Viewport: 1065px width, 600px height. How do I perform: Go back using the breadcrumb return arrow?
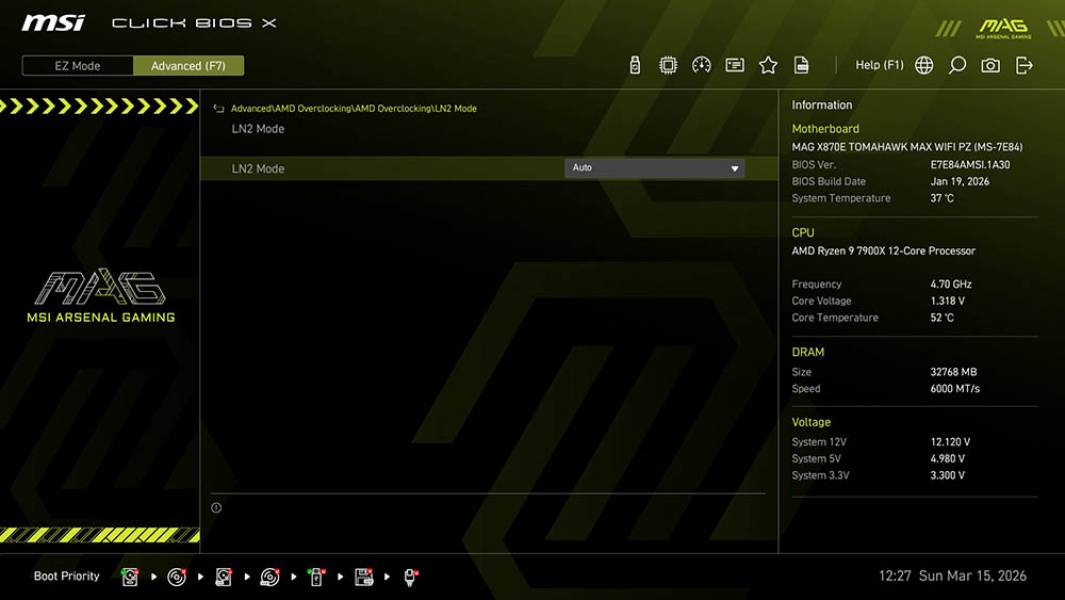pos(217,108)
